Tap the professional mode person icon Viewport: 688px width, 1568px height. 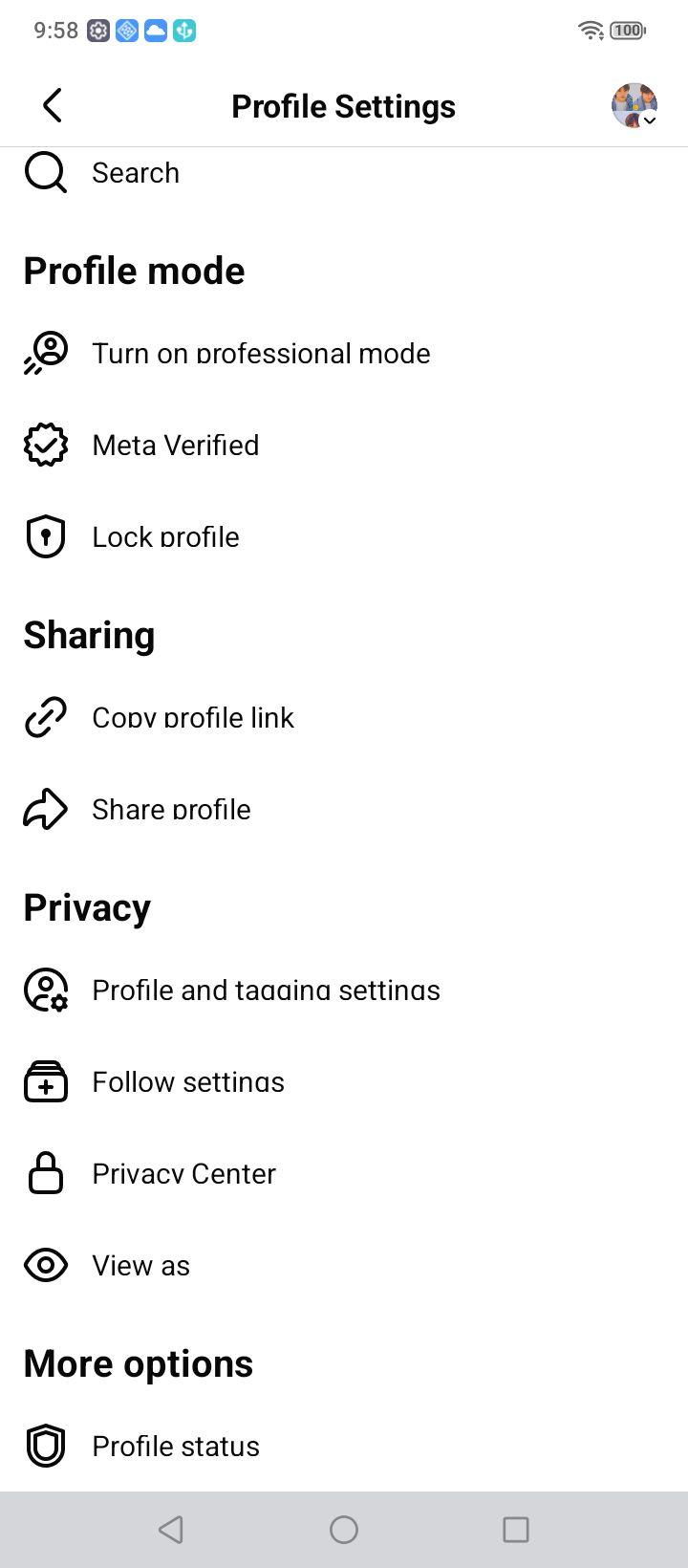(x=45, y=353)
